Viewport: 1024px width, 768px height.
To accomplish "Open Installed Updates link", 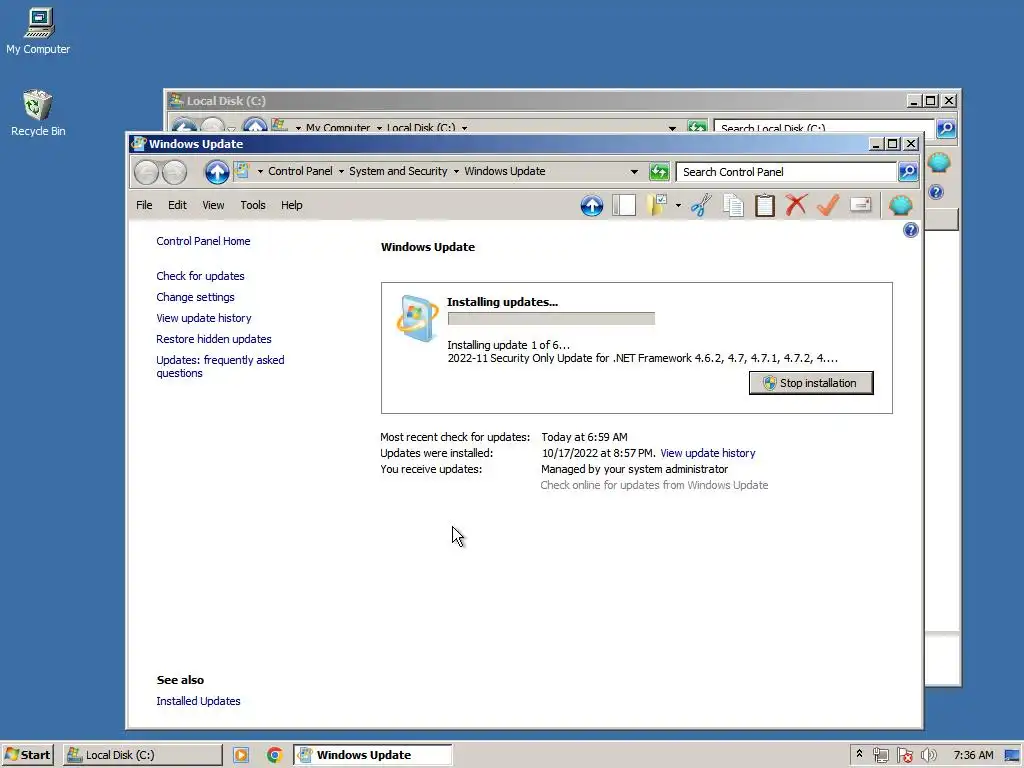I will click(199, 701).
